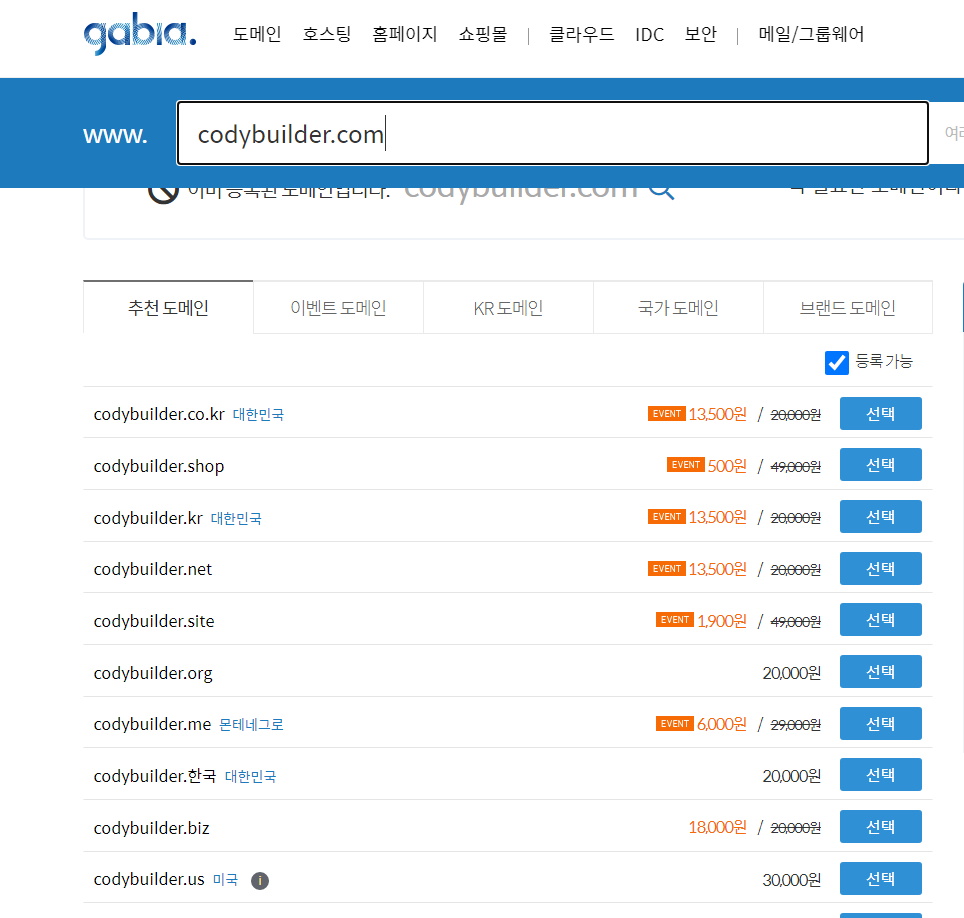This screenshot has height=918, width=964.
Task: Click the codybuilder.한국 domain name
Action: 155,777
